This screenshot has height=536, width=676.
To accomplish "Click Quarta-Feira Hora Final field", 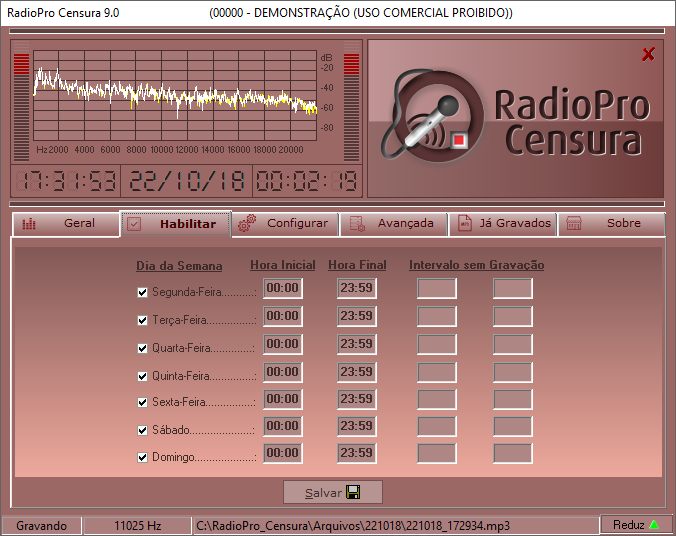I will [357, 344].
